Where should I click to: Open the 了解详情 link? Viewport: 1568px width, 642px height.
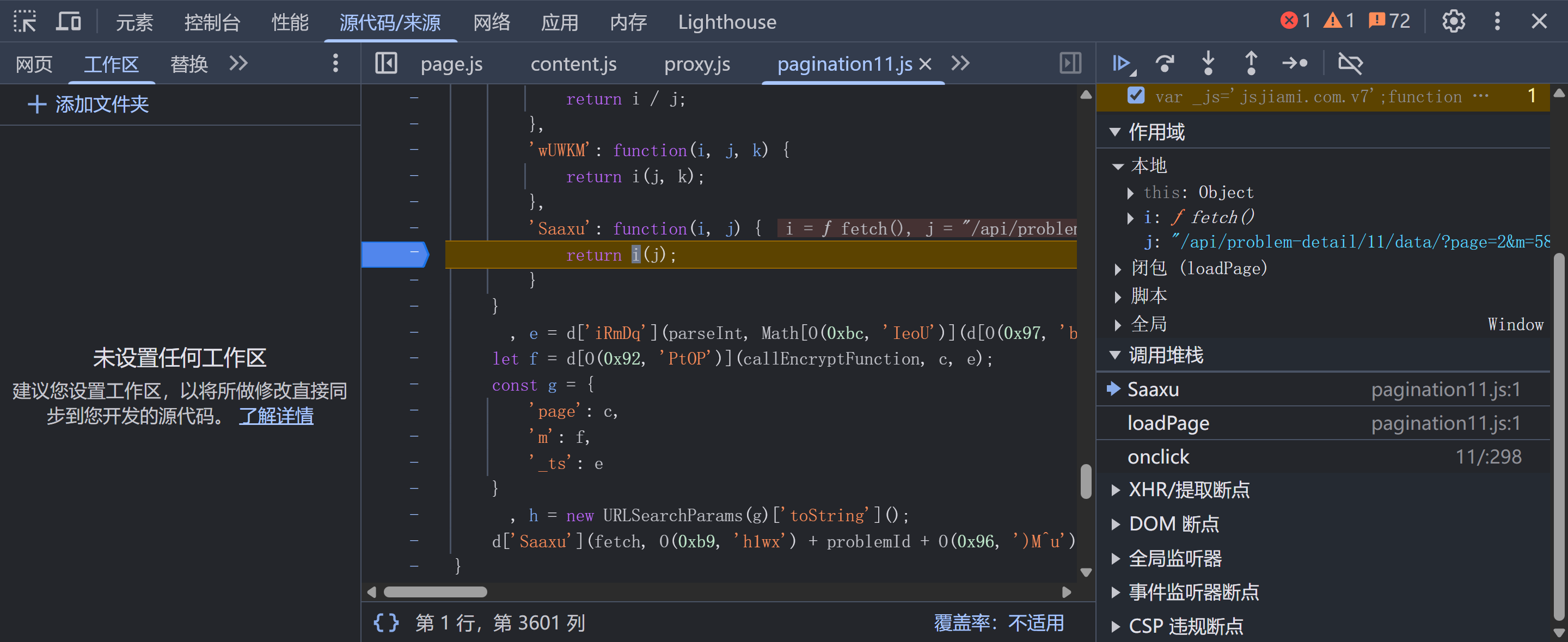pyautogui.click(x=275, y=416)
